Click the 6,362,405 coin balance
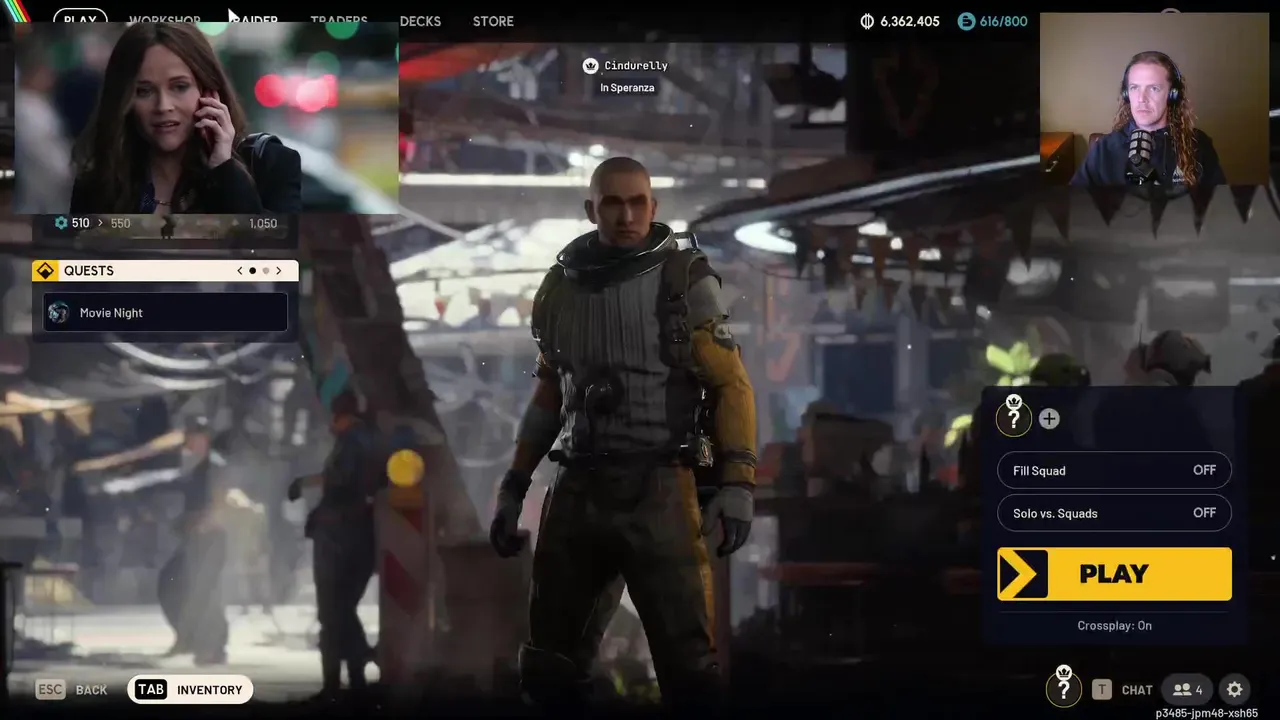This screenshot has height=720, width=1280. tap(910, 21)
